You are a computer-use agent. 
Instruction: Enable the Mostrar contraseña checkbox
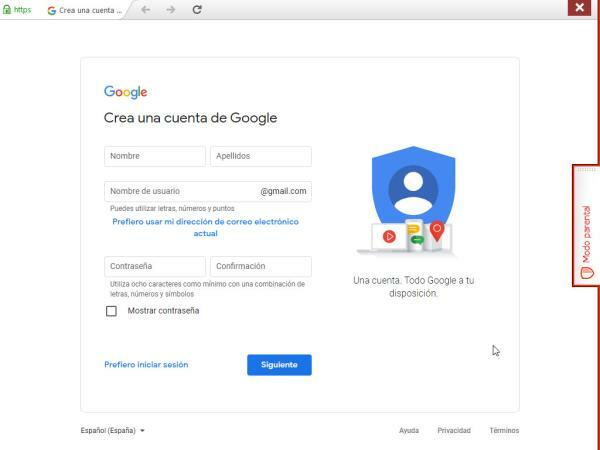pyautogui.click(x=111, y=311)
